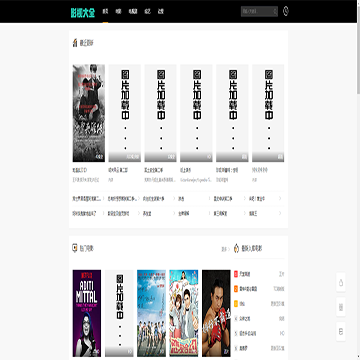Click the magnifier search icon

click(x=275, y=11)
